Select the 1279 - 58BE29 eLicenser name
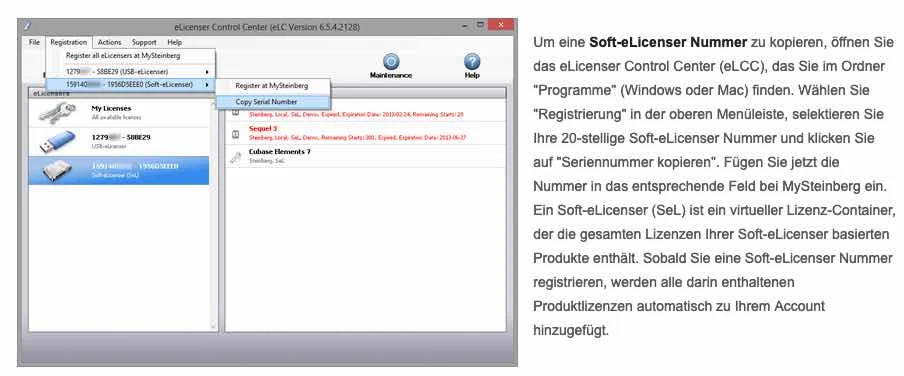904x376 pixels. tap(120, 137)
